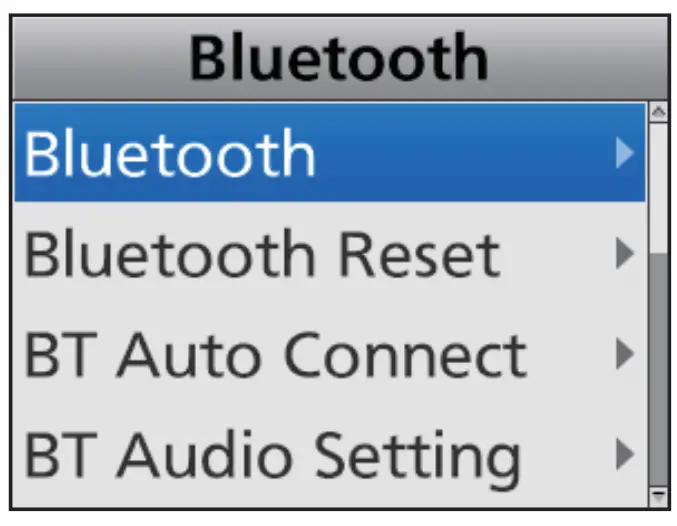The height and width of the screenshot is (526, 677).
Task: Open the Bluetooth Reset option
Action: [260, 254]
